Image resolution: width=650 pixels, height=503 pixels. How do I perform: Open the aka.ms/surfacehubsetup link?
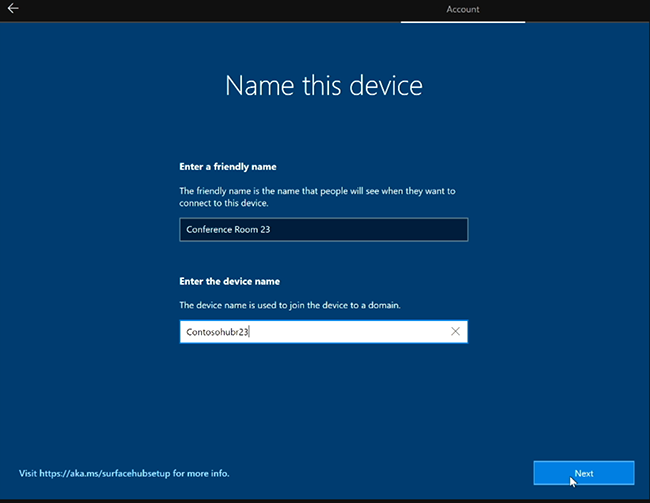point(104,473)
